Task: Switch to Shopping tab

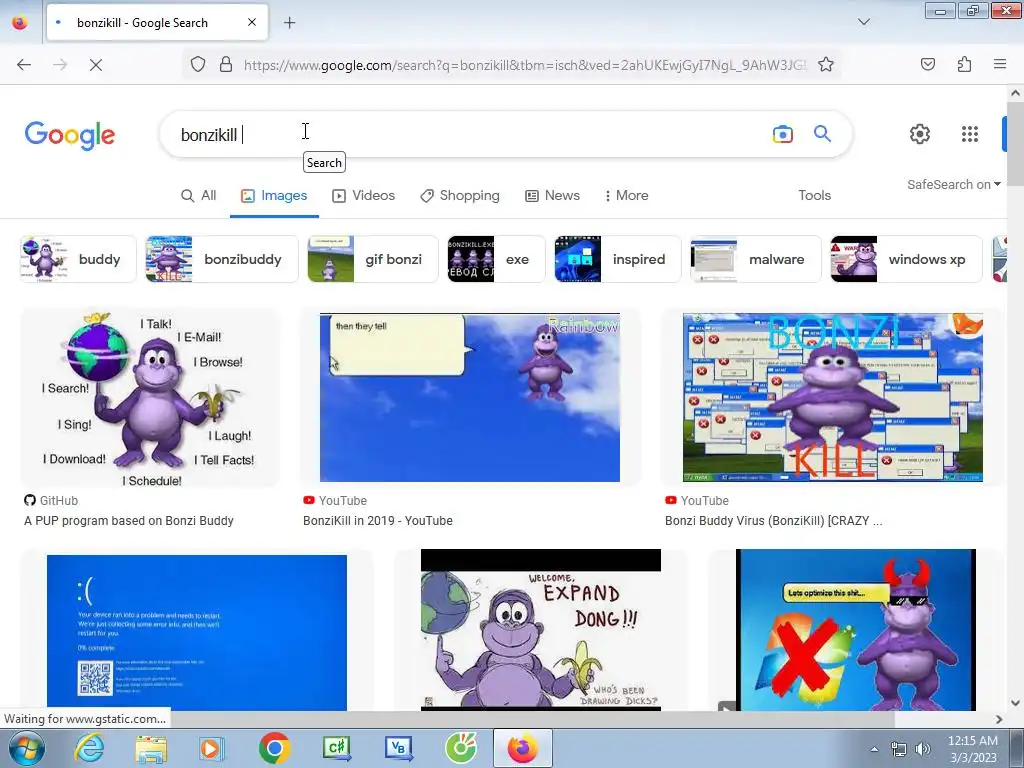Action: 460,195
